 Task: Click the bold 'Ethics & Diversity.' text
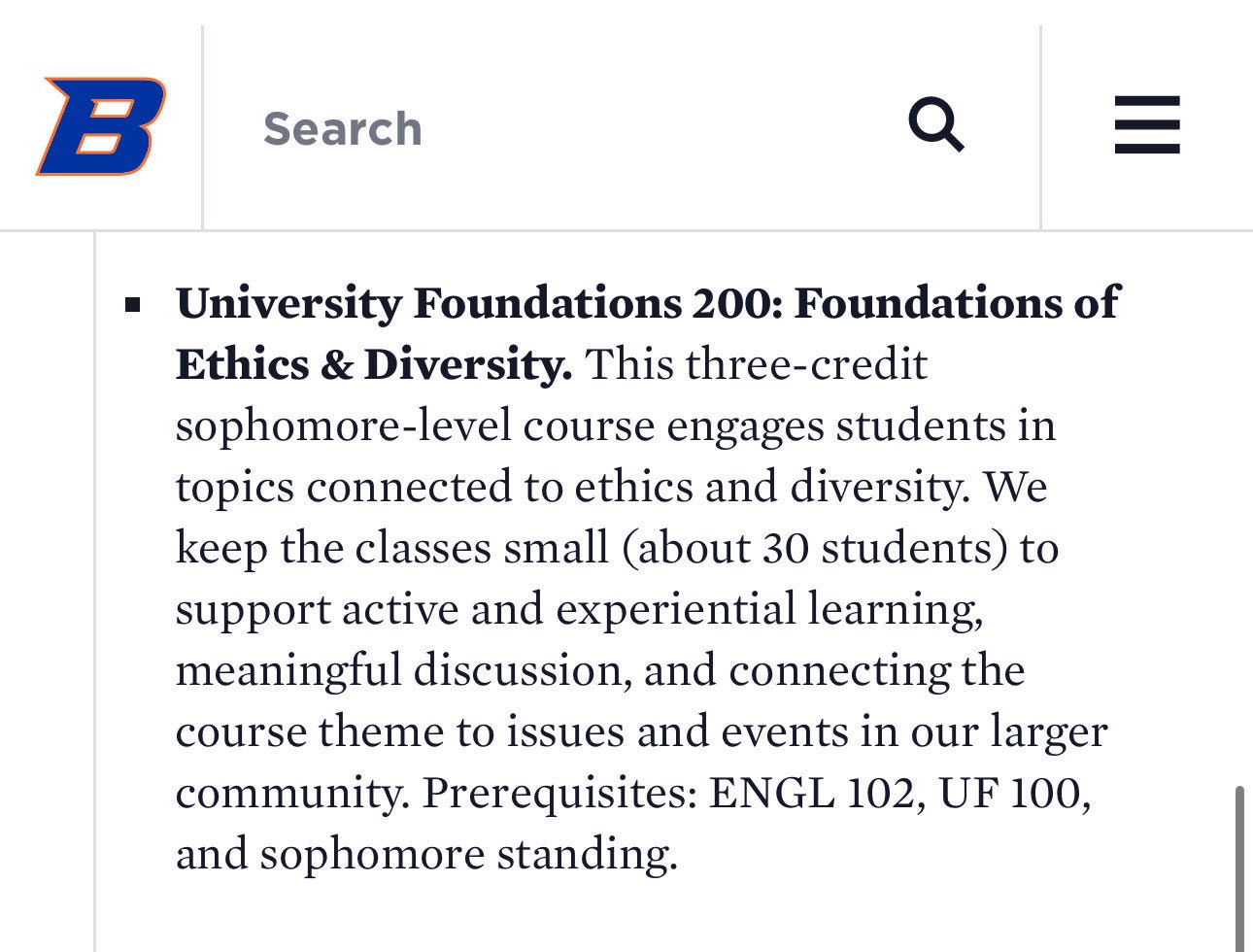tap(374, 364)
